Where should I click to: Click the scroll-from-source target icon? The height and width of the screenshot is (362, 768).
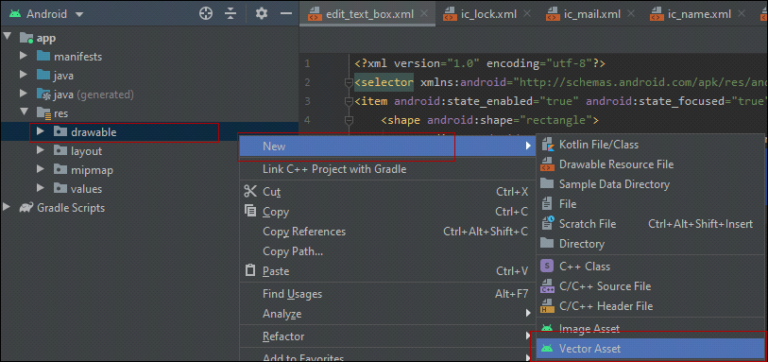(206, 14)
